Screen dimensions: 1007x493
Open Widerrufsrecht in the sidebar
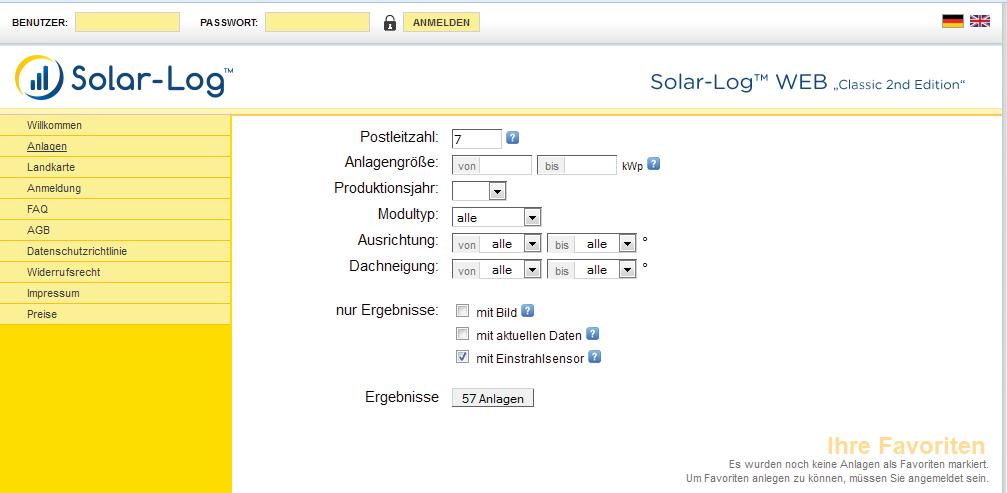coord(116,272)
